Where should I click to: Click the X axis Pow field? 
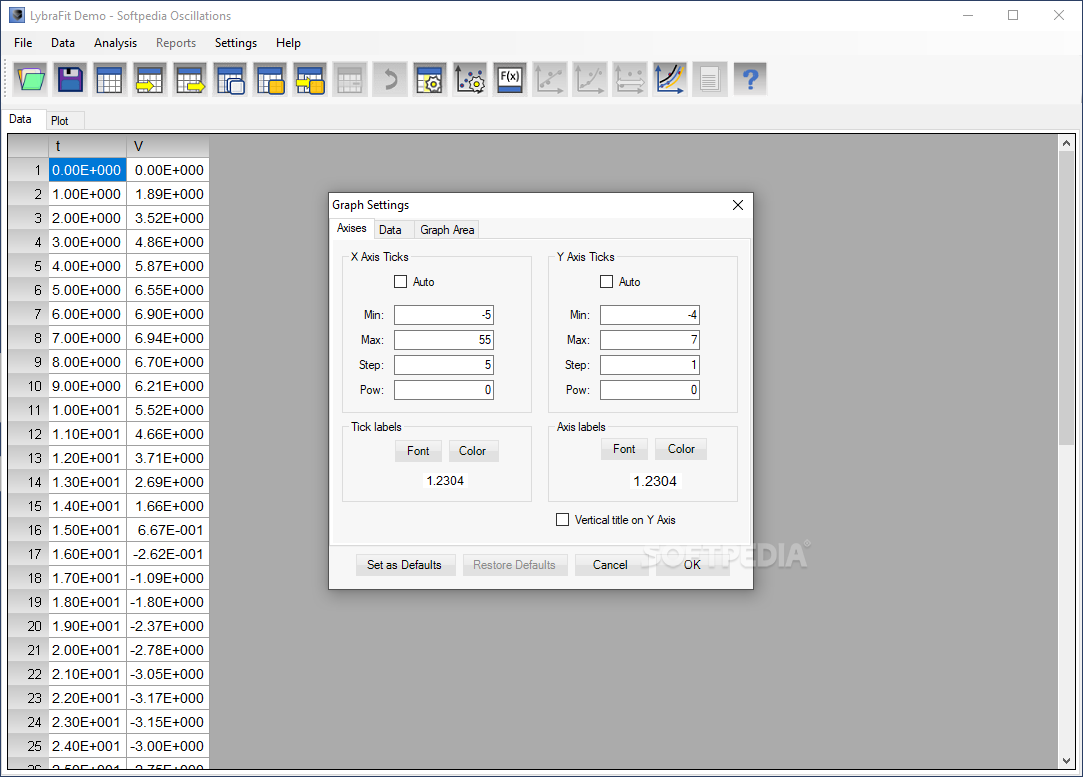[443, 390]
